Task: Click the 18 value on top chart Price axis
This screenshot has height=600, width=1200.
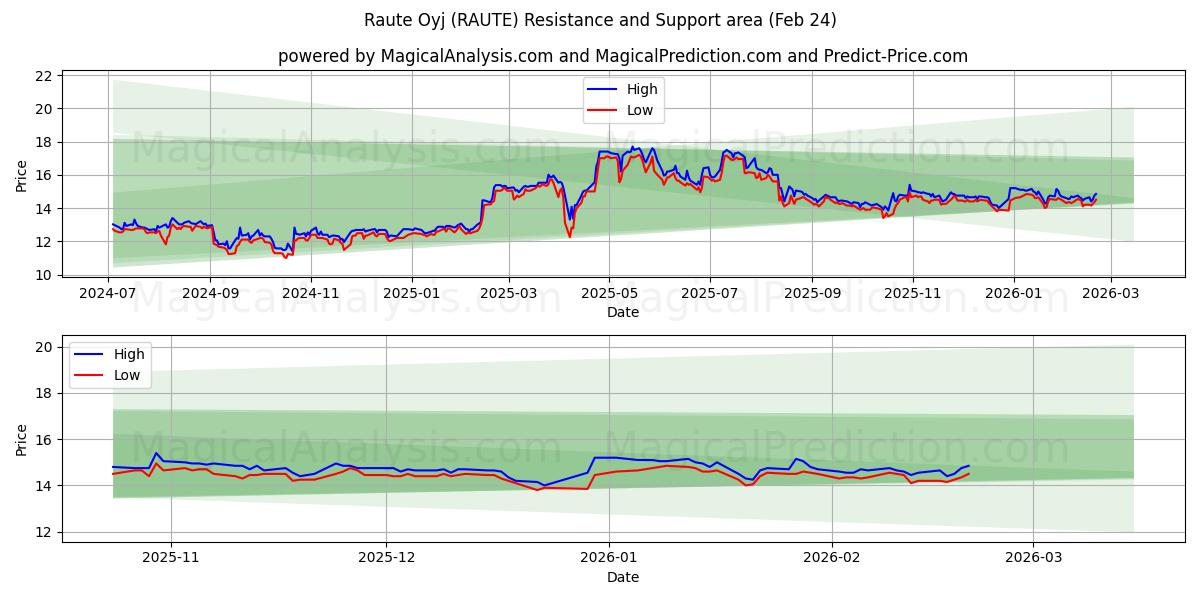Action: pyautogui.click(x=47, y=143)
